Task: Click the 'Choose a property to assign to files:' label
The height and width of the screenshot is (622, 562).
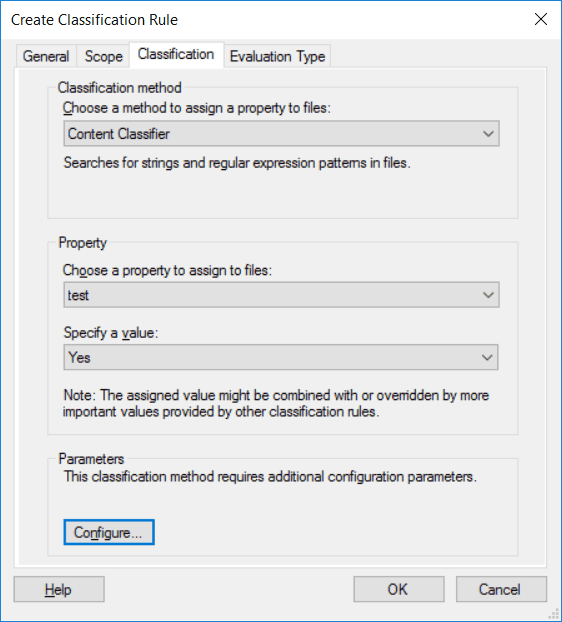Action: pyautogui.click(x=167, y=270)
